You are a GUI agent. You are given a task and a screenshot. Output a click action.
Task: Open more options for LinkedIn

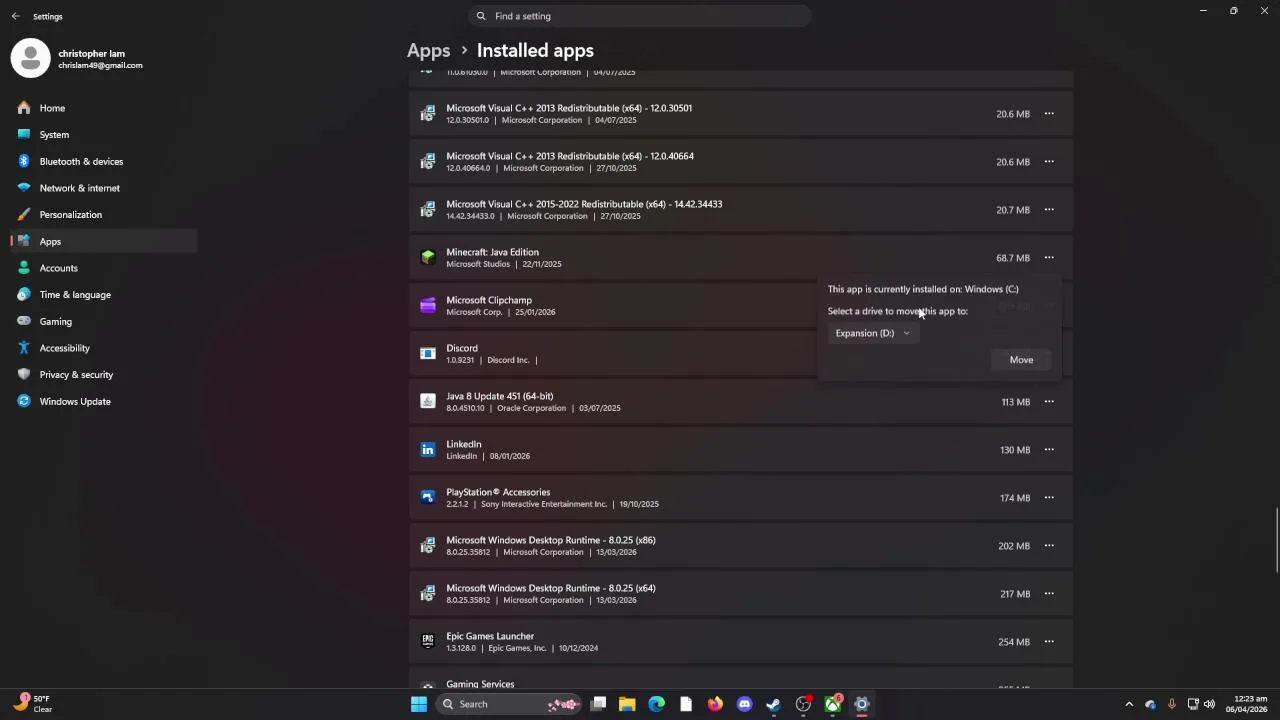tap(1049, 450)
